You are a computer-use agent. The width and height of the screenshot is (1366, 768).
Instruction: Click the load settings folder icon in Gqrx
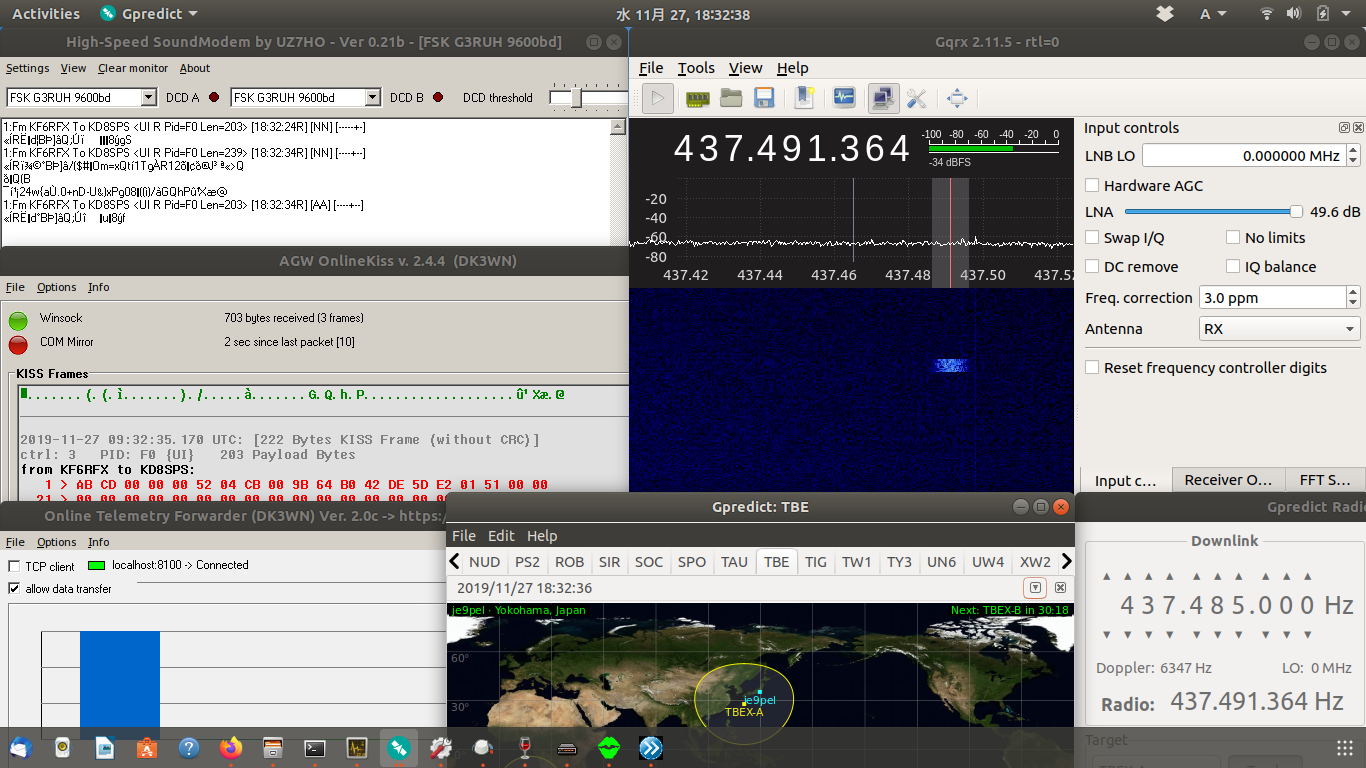(x=731, y=98)
